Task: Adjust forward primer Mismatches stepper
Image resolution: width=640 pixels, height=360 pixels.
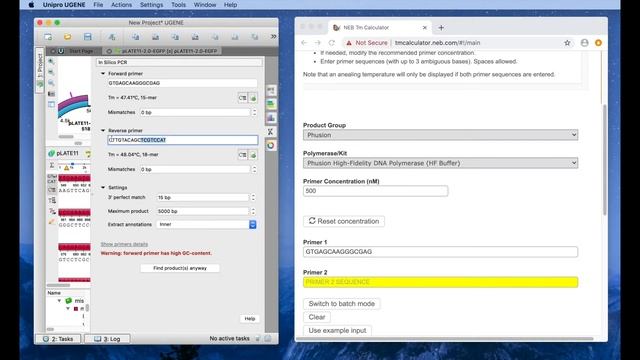Action: point(254,112)
